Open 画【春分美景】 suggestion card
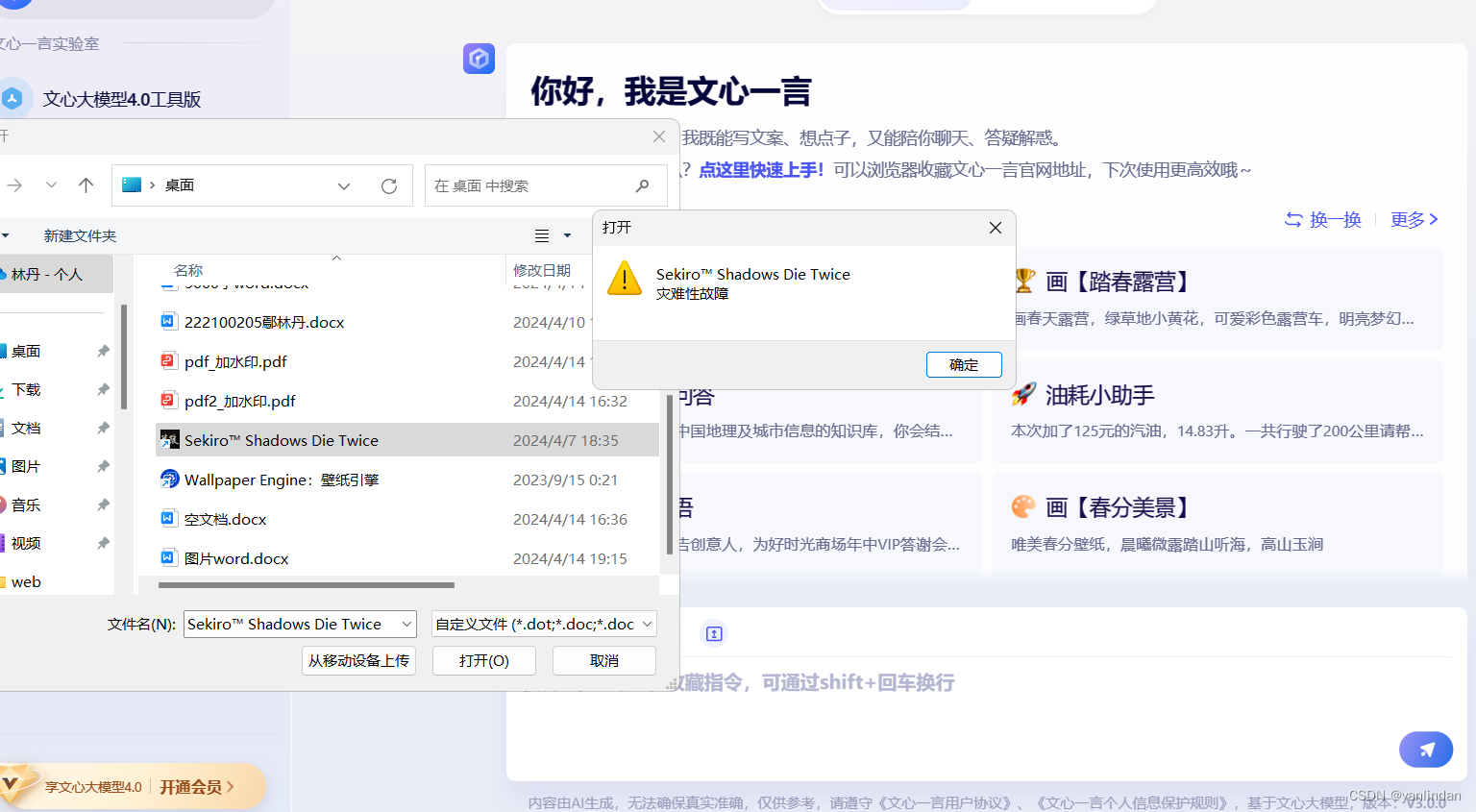1476x812 pixels. tap(1218, 524)
